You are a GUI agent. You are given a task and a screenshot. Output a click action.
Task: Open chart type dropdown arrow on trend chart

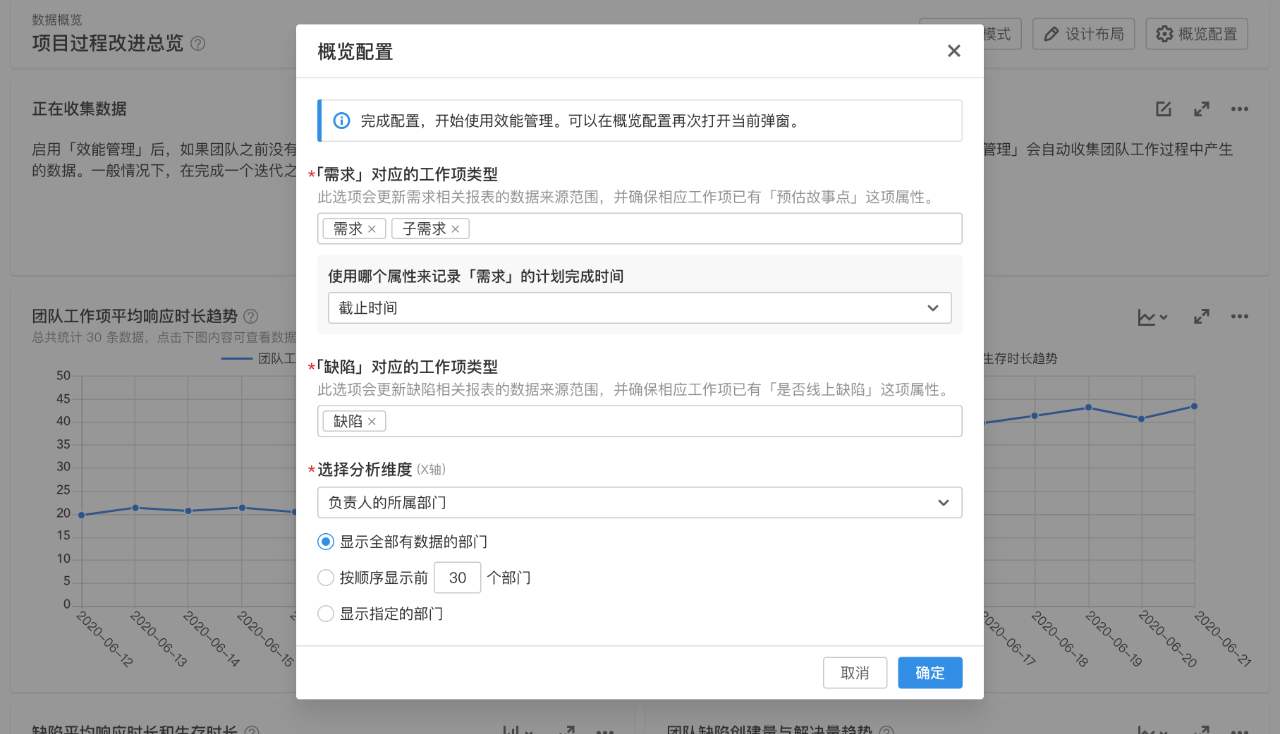(x=1162, y=315)
